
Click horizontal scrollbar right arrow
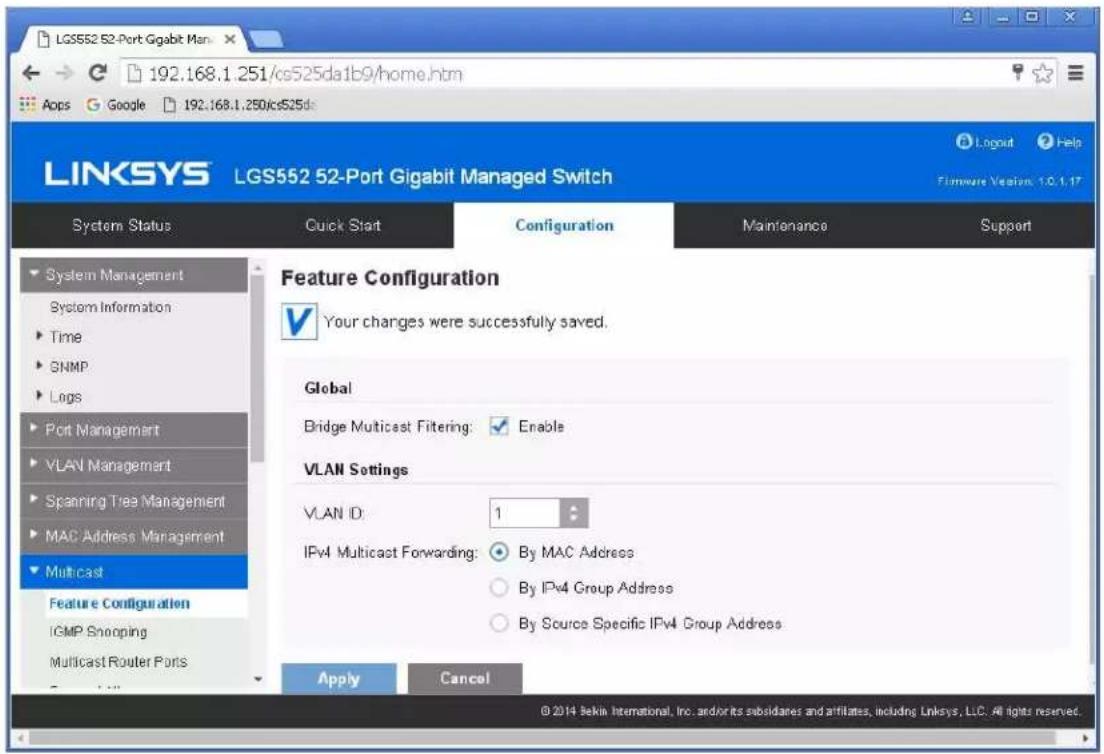tap(1085, 739)
